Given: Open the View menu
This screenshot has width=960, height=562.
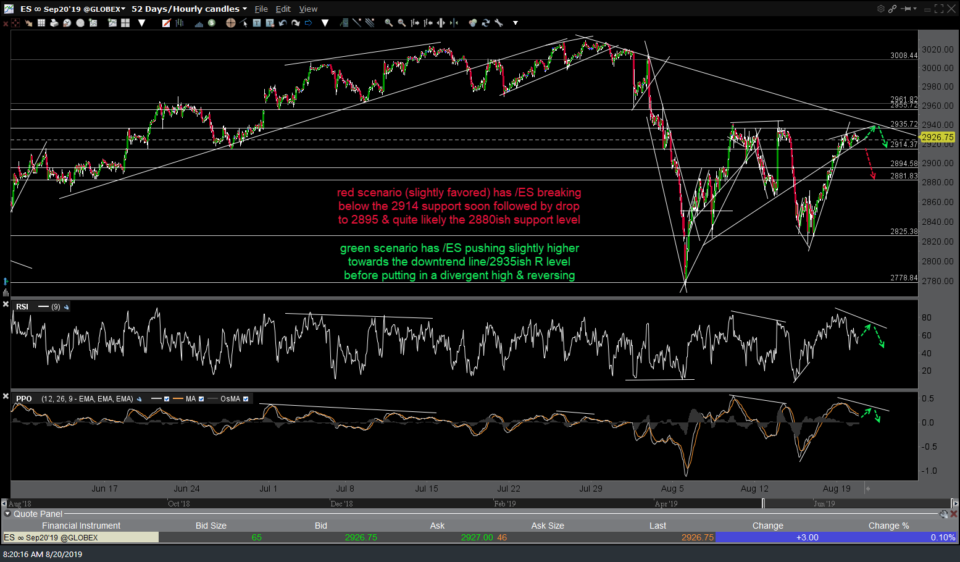Looking at the screenshot, I should pos(308,9).
